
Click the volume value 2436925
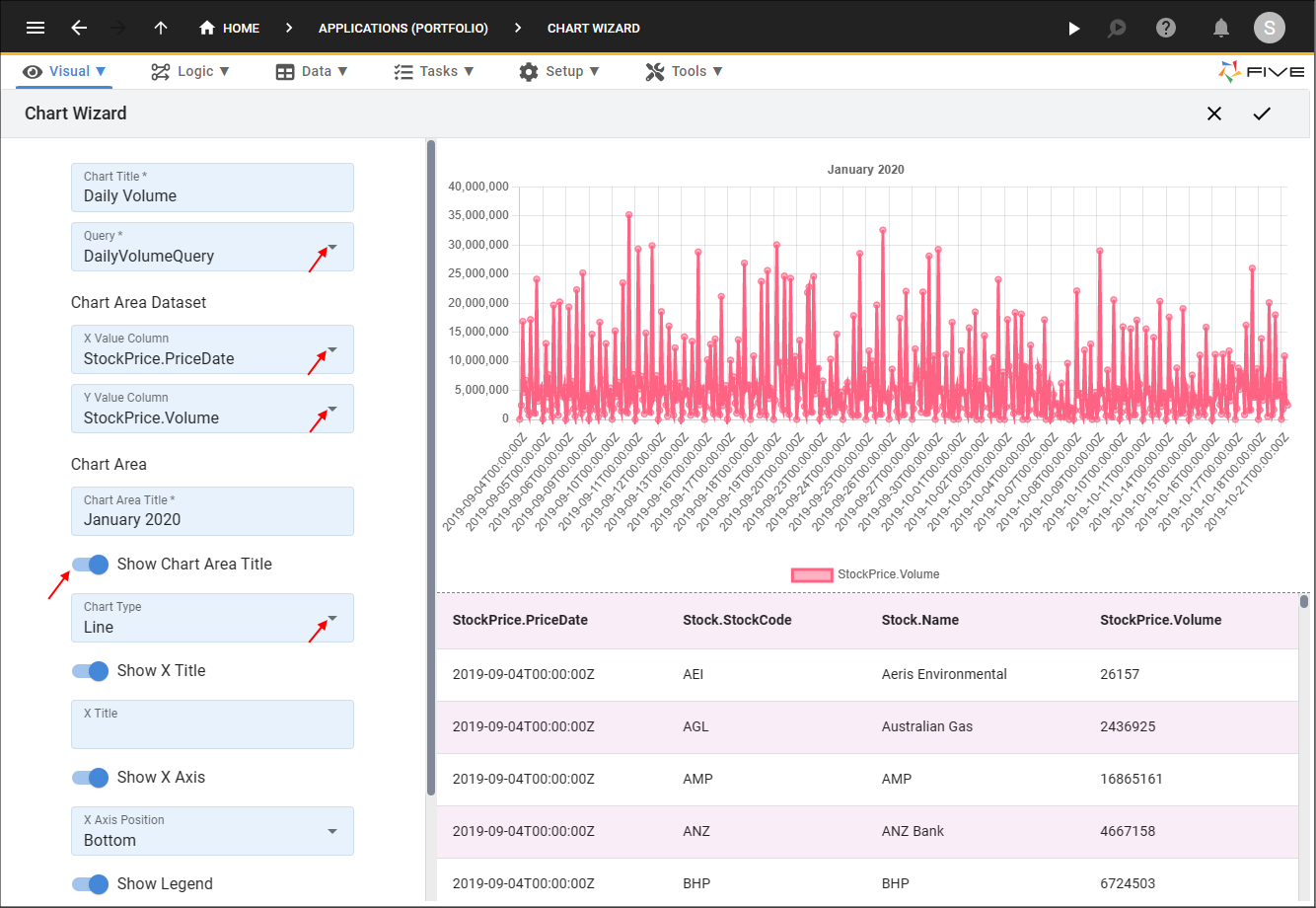pyautogui.click(x=1128, y=727)
